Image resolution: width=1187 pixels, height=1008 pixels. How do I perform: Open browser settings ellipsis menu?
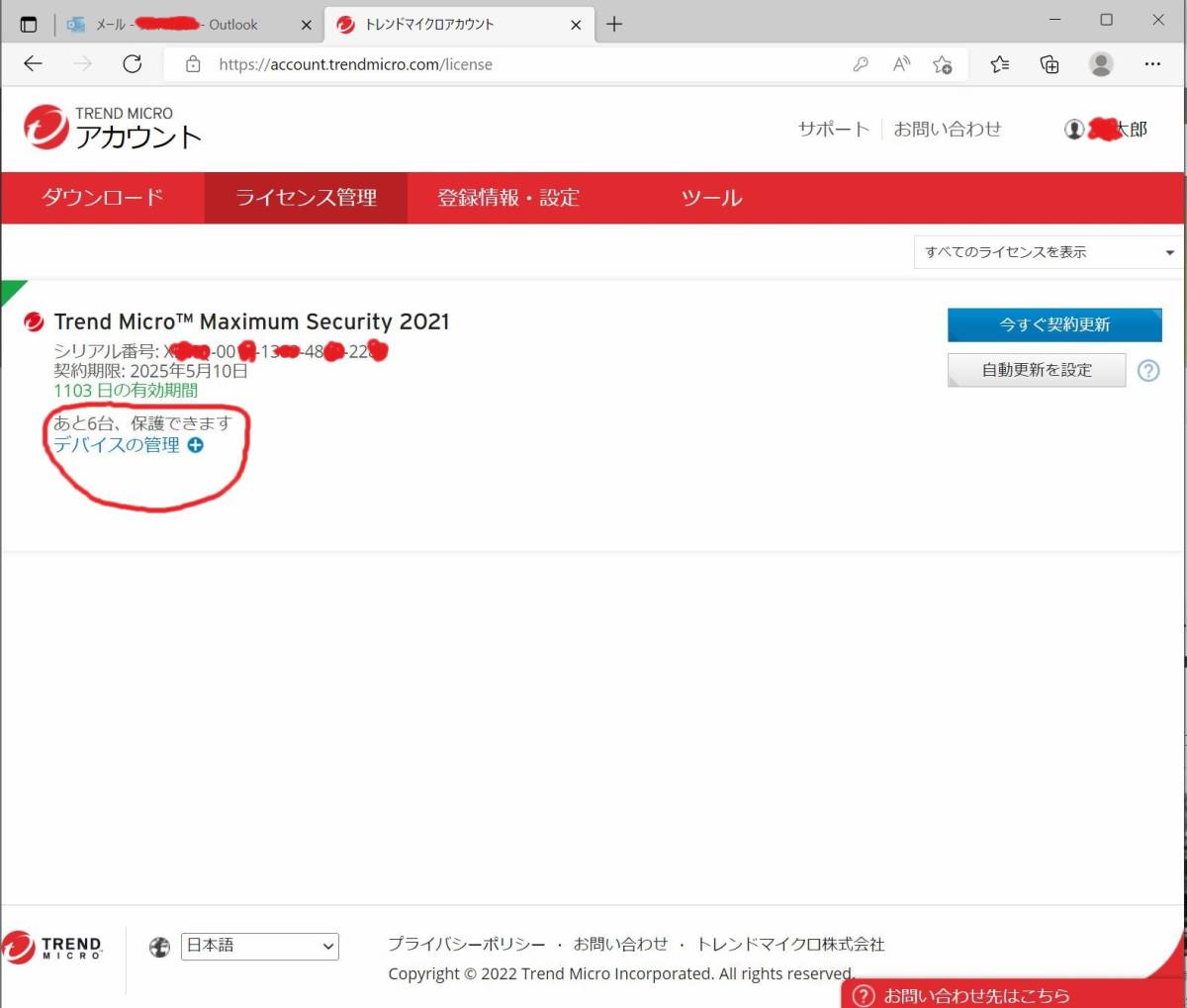pos(1152,64)
